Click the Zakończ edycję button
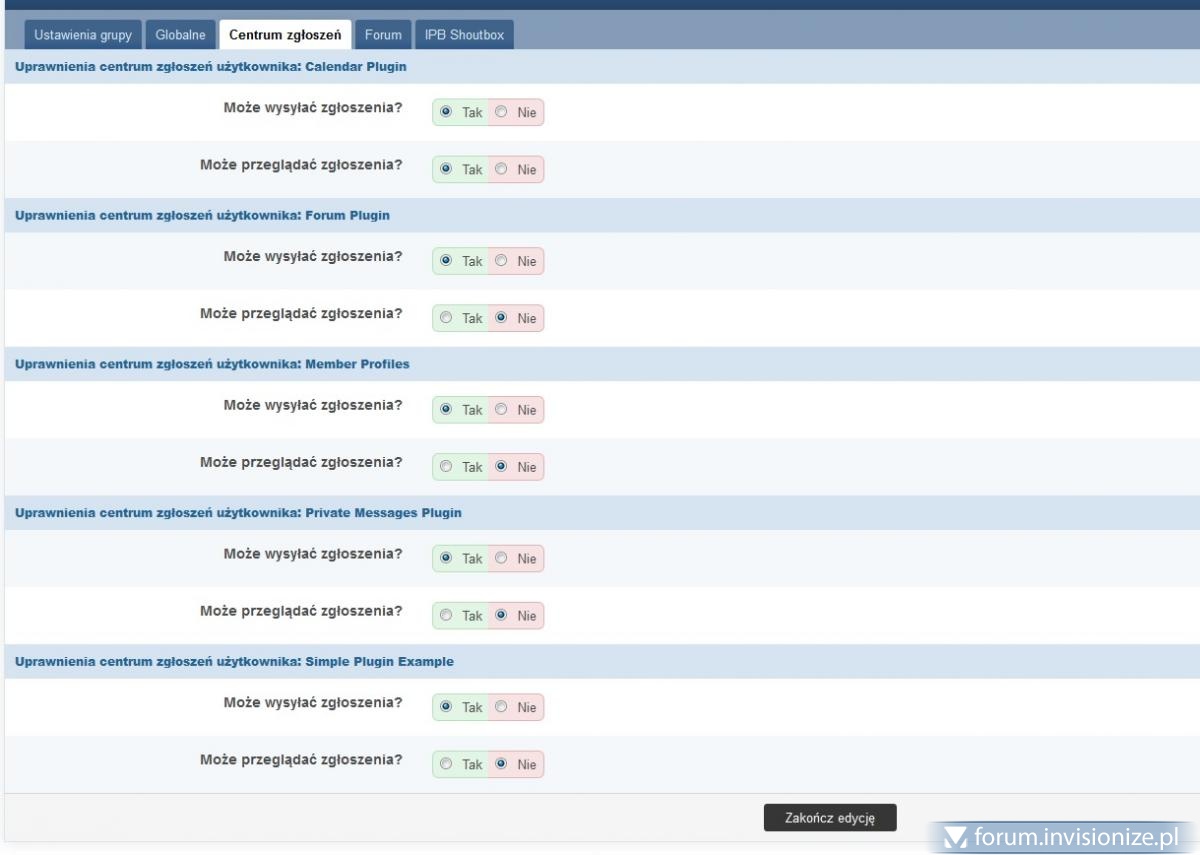Screen dimensions: 1200x855 (x=830, y=817)
